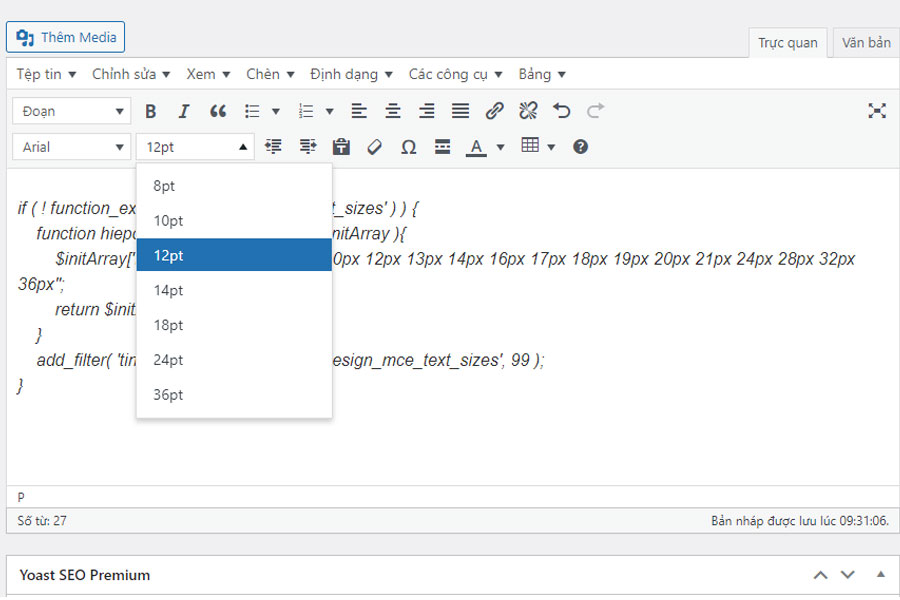900x600 pixels.
Task: Switch to the Trực quan tab
Action: 788,43
